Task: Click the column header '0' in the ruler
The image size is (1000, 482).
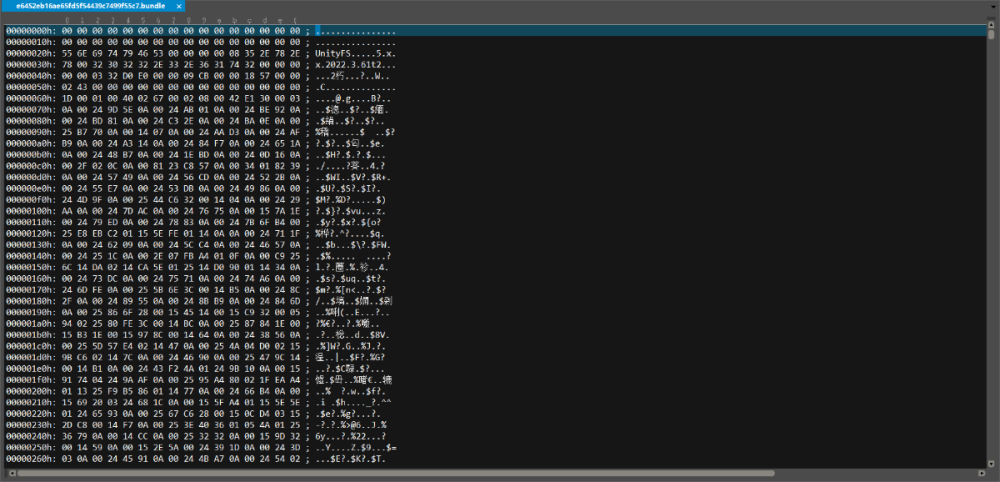Action: pyautogui.click(x=67, y=20)
